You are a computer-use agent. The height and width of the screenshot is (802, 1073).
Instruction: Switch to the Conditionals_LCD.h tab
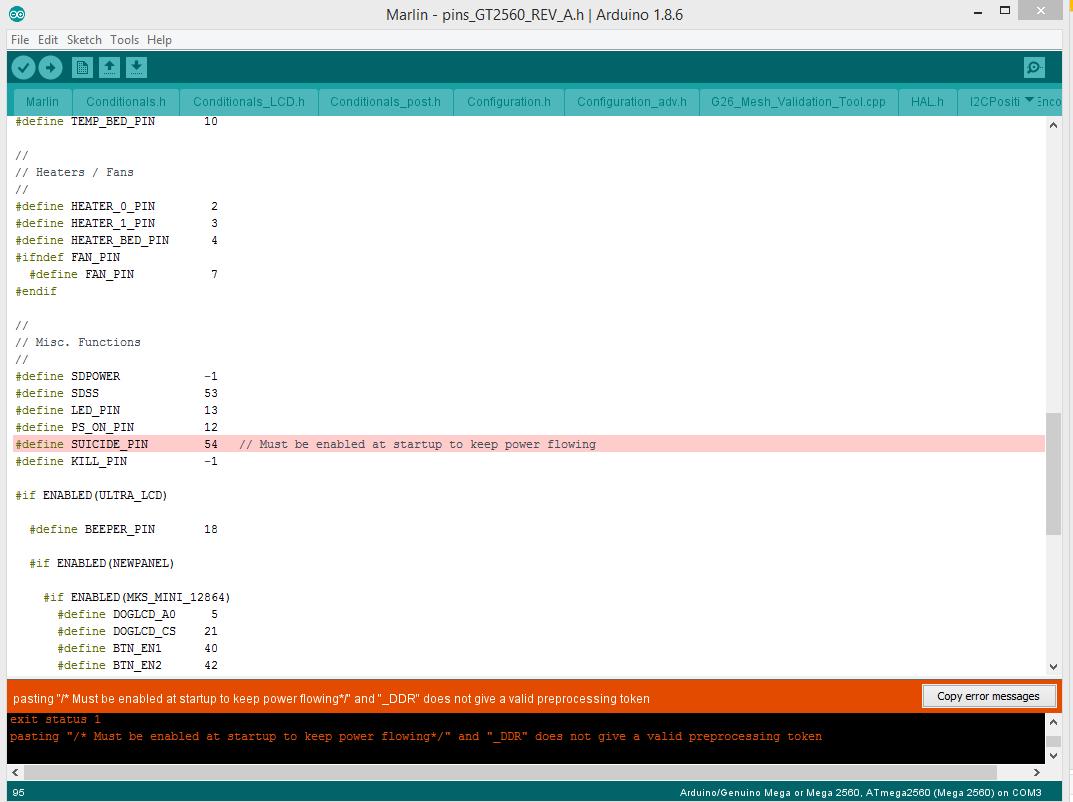pos(249,102)
